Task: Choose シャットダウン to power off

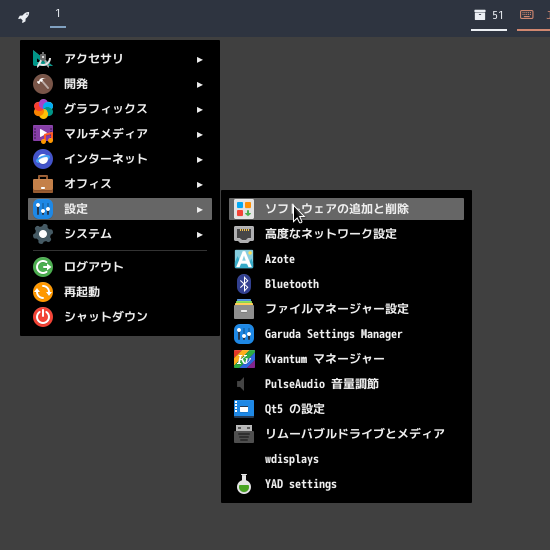Action: point(120,317)
